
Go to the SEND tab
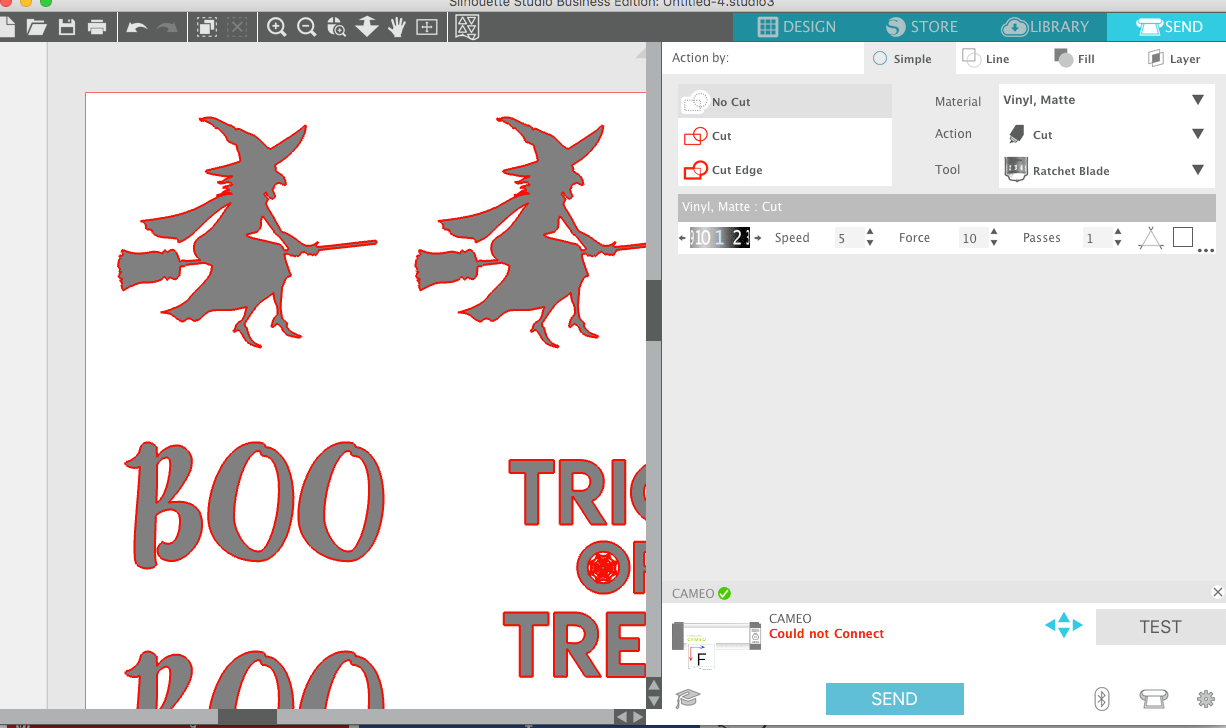click(x=1167, y=27)
